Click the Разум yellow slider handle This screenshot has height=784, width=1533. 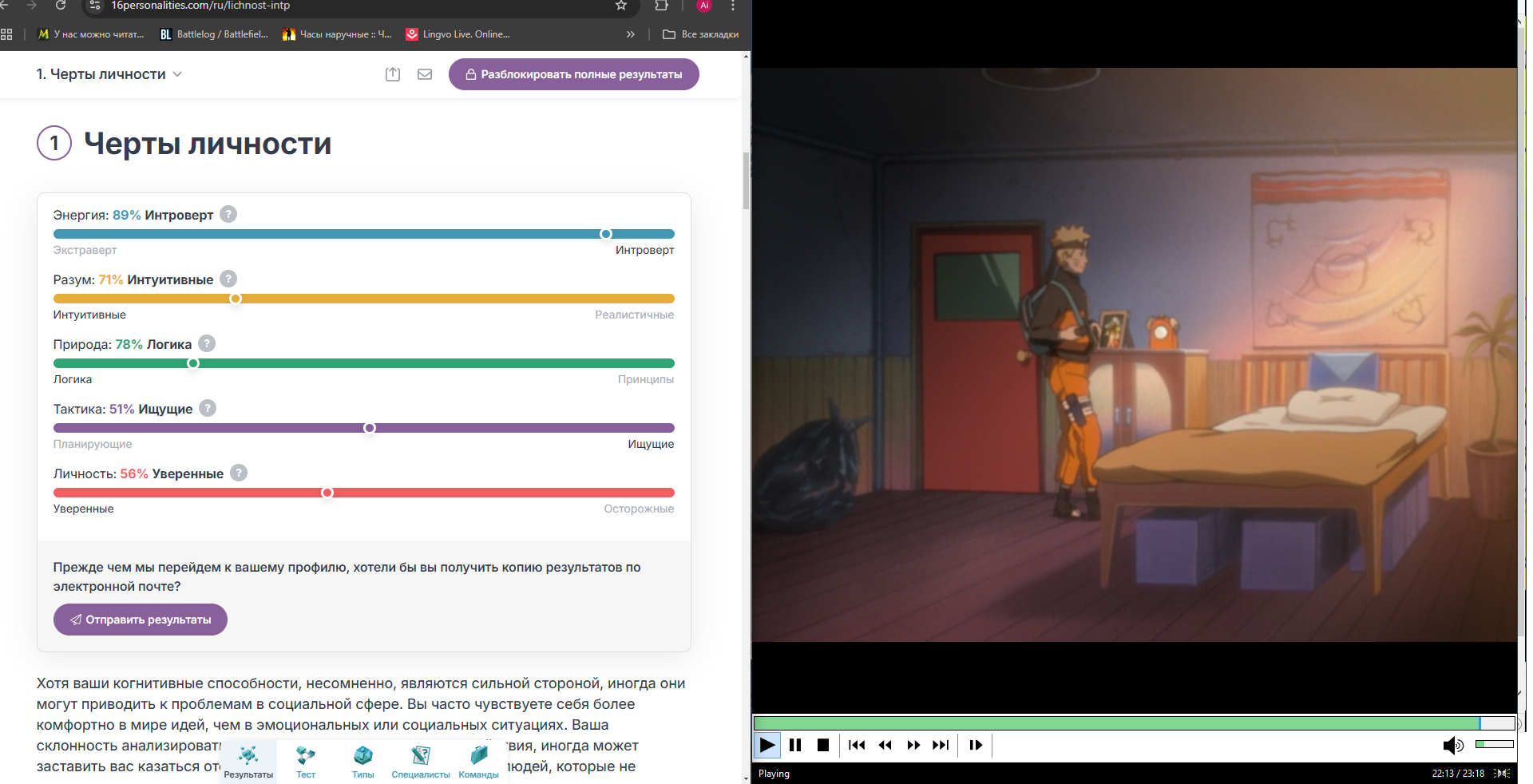[236, 299]
